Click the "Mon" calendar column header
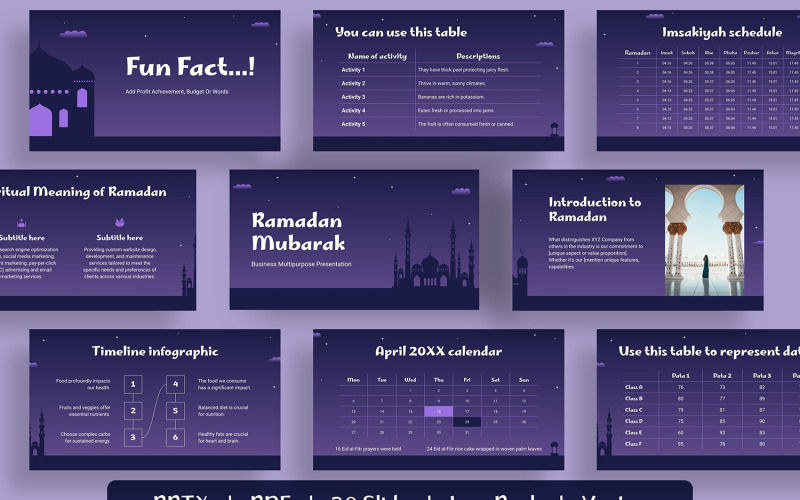 pos(354,380)
